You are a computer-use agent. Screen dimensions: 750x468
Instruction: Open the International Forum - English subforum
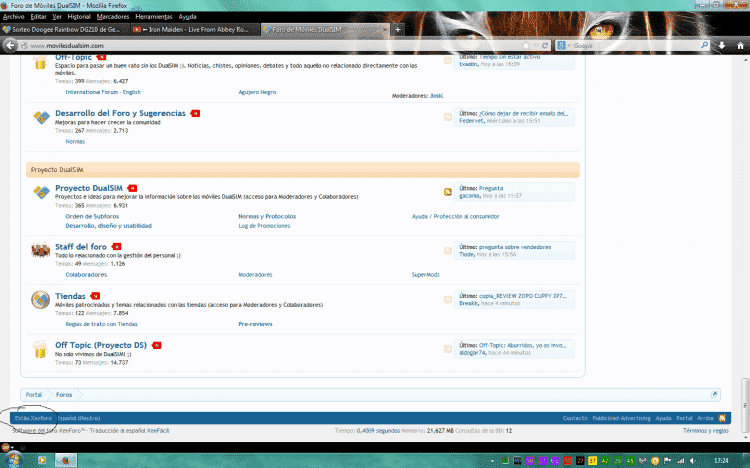pos(103,92)
